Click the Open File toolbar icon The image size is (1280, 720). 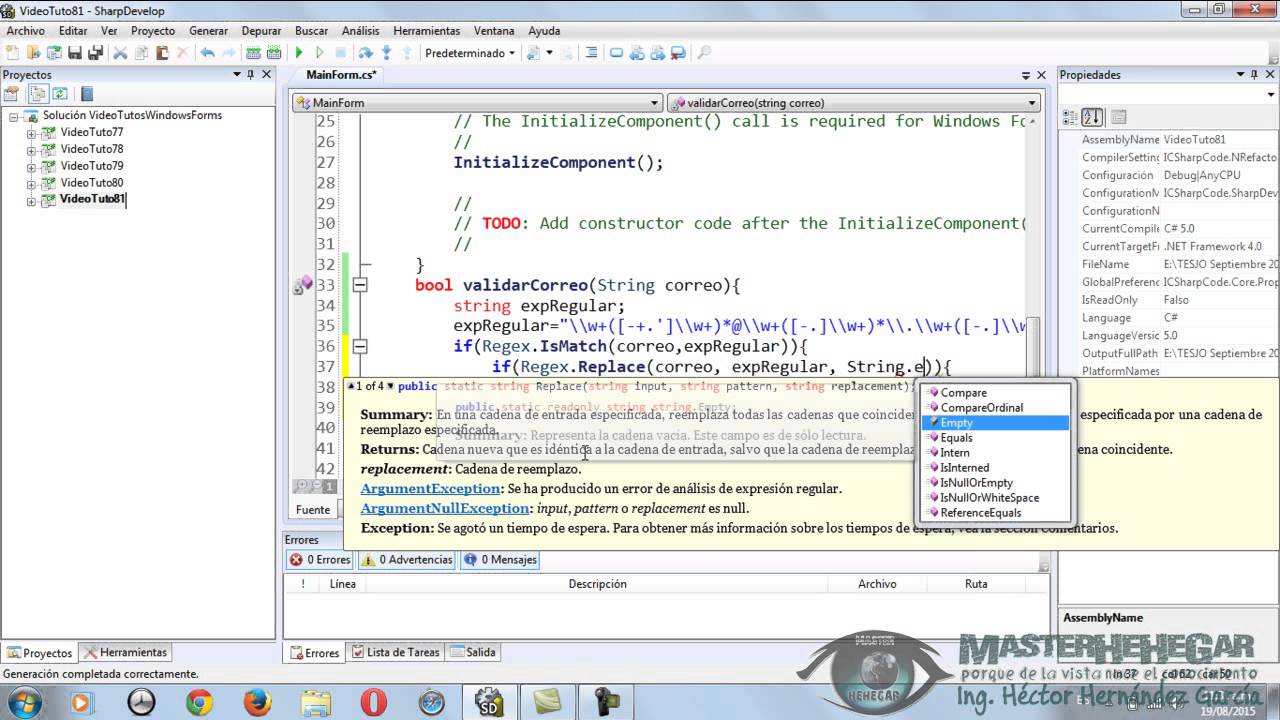pos(34,53)
